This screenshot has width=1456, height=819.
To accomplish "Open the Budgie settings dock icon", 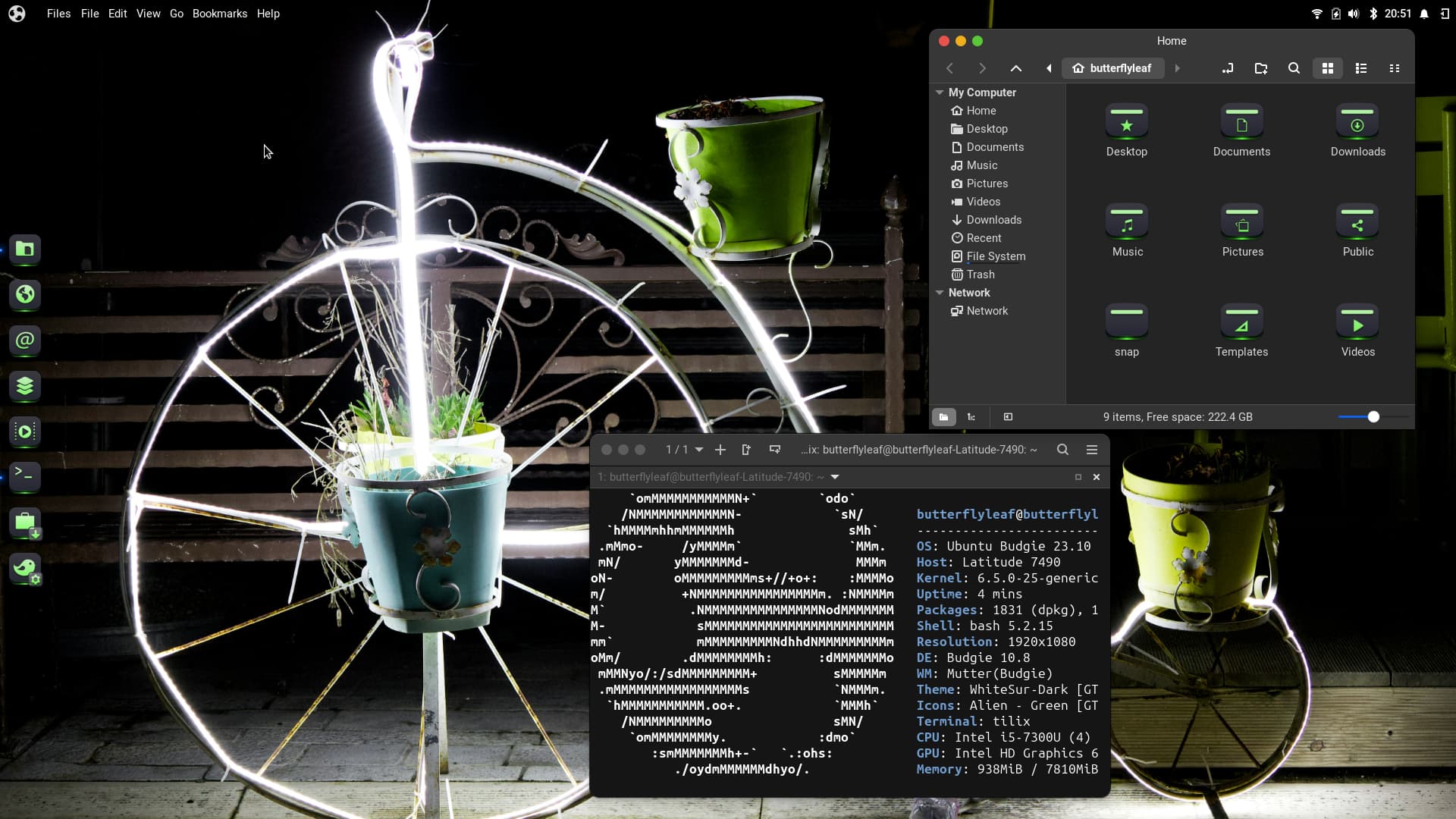I will pos(25,568).
